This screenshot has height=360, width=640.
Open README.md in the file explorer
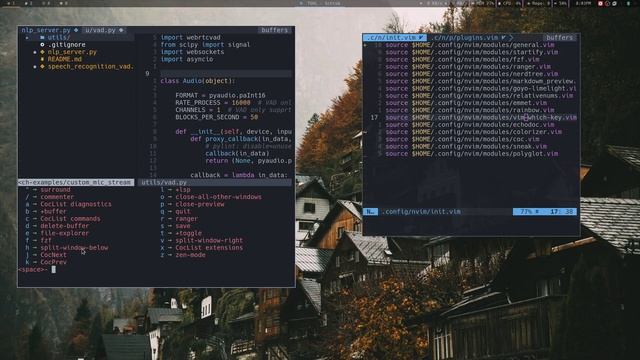[x=65, y=59]
